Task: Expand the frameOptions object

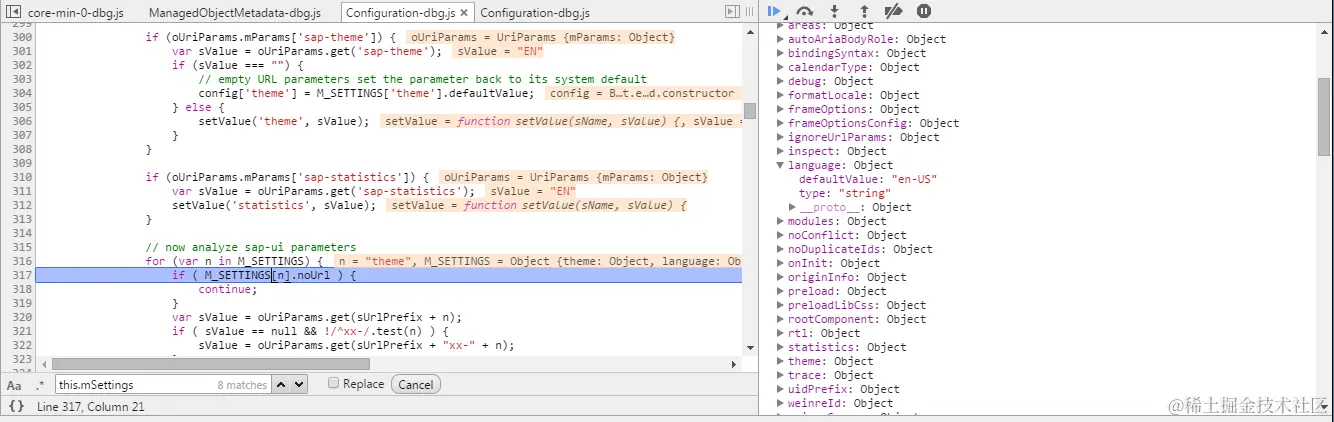Action: [x=780, y=109]
